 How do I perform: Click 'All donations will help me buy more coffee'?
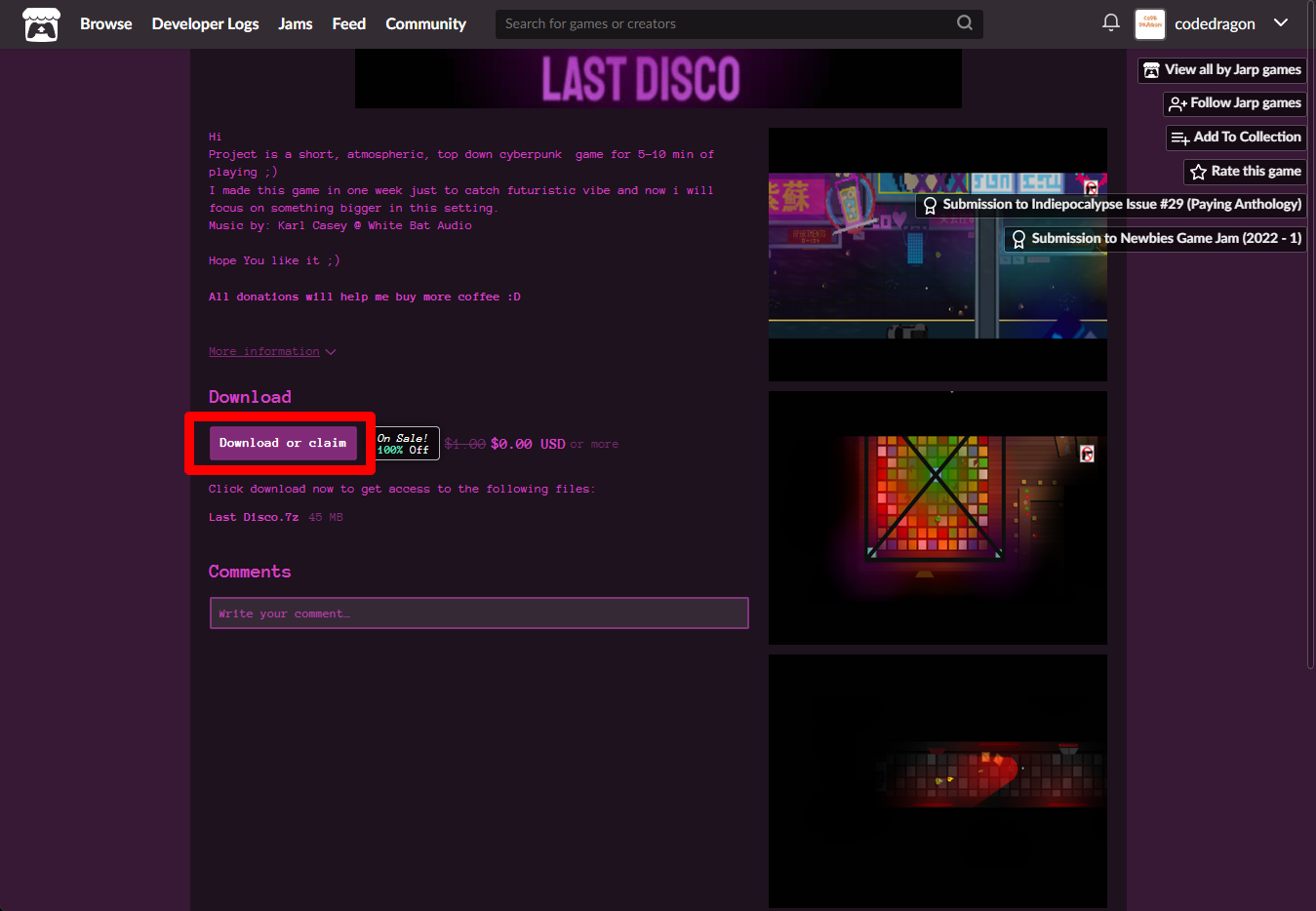tap(365, 297)
